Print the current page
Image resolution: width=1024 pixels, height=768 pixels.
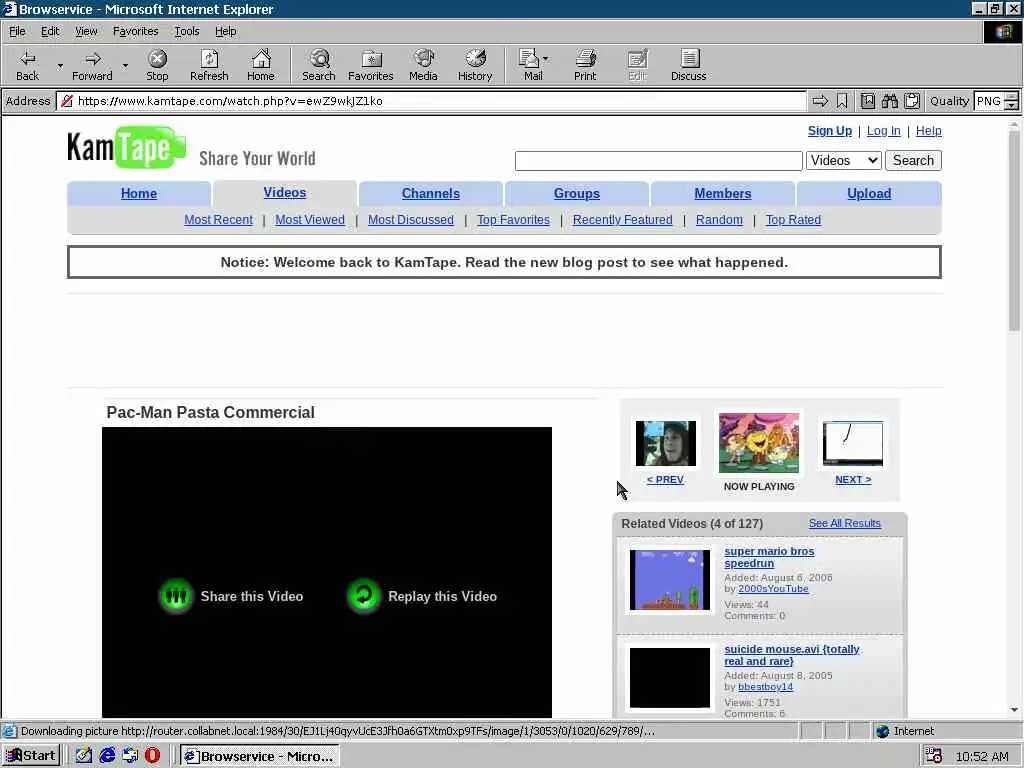tap(585, 65)
